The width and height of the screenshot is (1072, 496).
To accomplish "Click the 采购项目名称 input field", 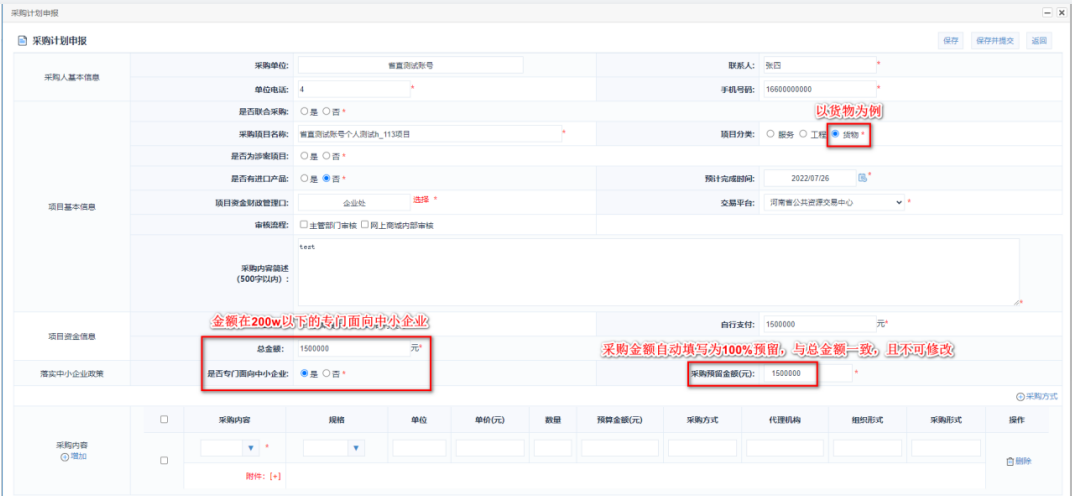I will [428, 133].
